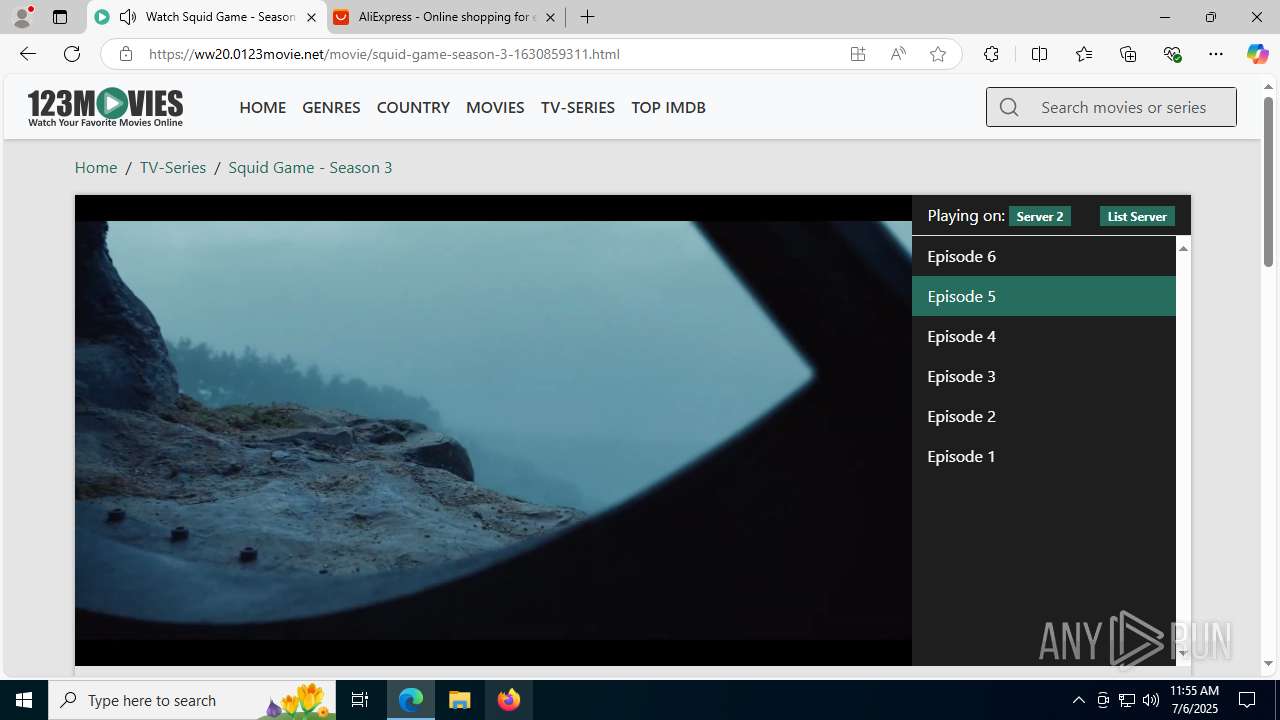The image size is (1280, 720).
Task: Open the network tray icon
Action: tap(1127, 700)
